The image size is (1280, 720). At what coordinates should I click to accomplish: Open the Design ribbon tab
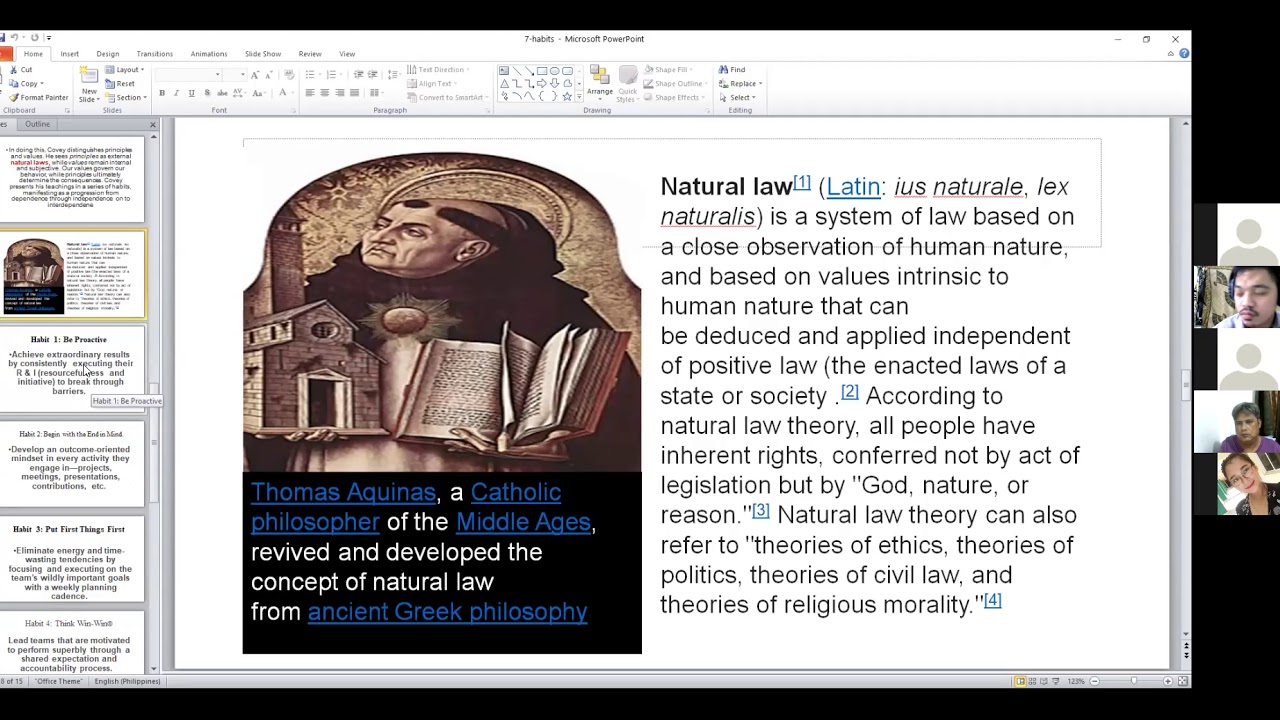[108, 54]
